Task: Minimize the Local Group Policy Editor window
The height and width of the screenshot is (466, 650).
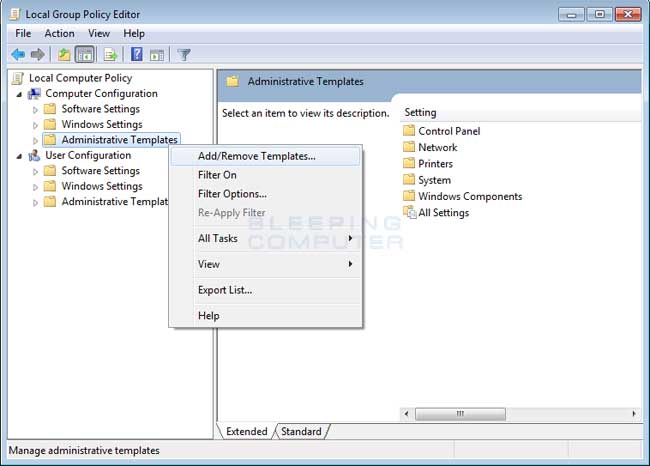Action: [571, 15]
